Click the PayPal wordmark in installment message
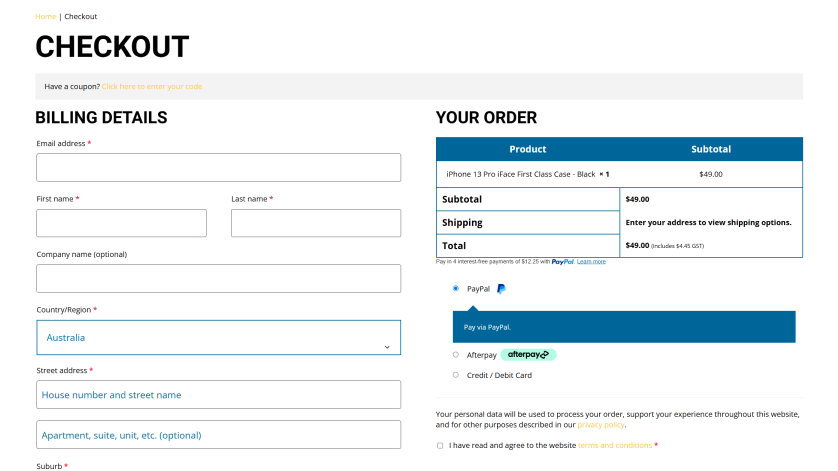The image size is (838, 471). coord(563,261)
